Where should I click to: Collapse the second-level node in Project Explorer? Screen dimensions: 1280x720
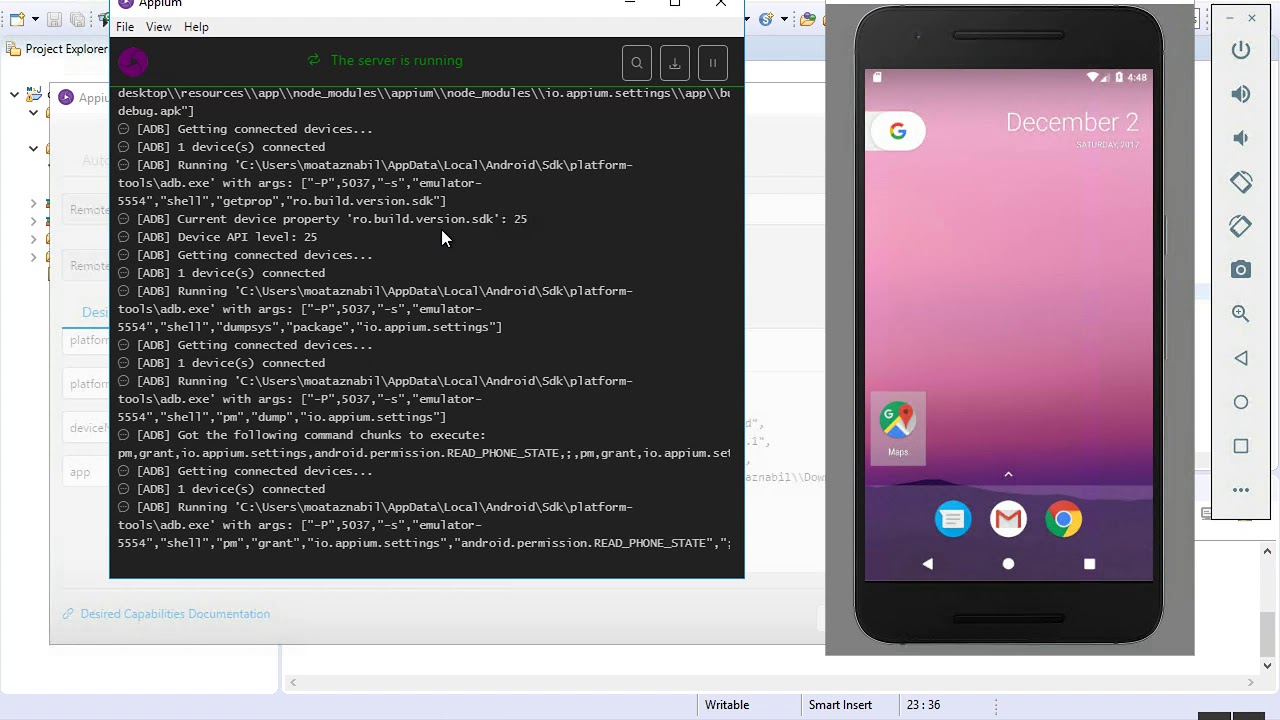click(33, 113)
